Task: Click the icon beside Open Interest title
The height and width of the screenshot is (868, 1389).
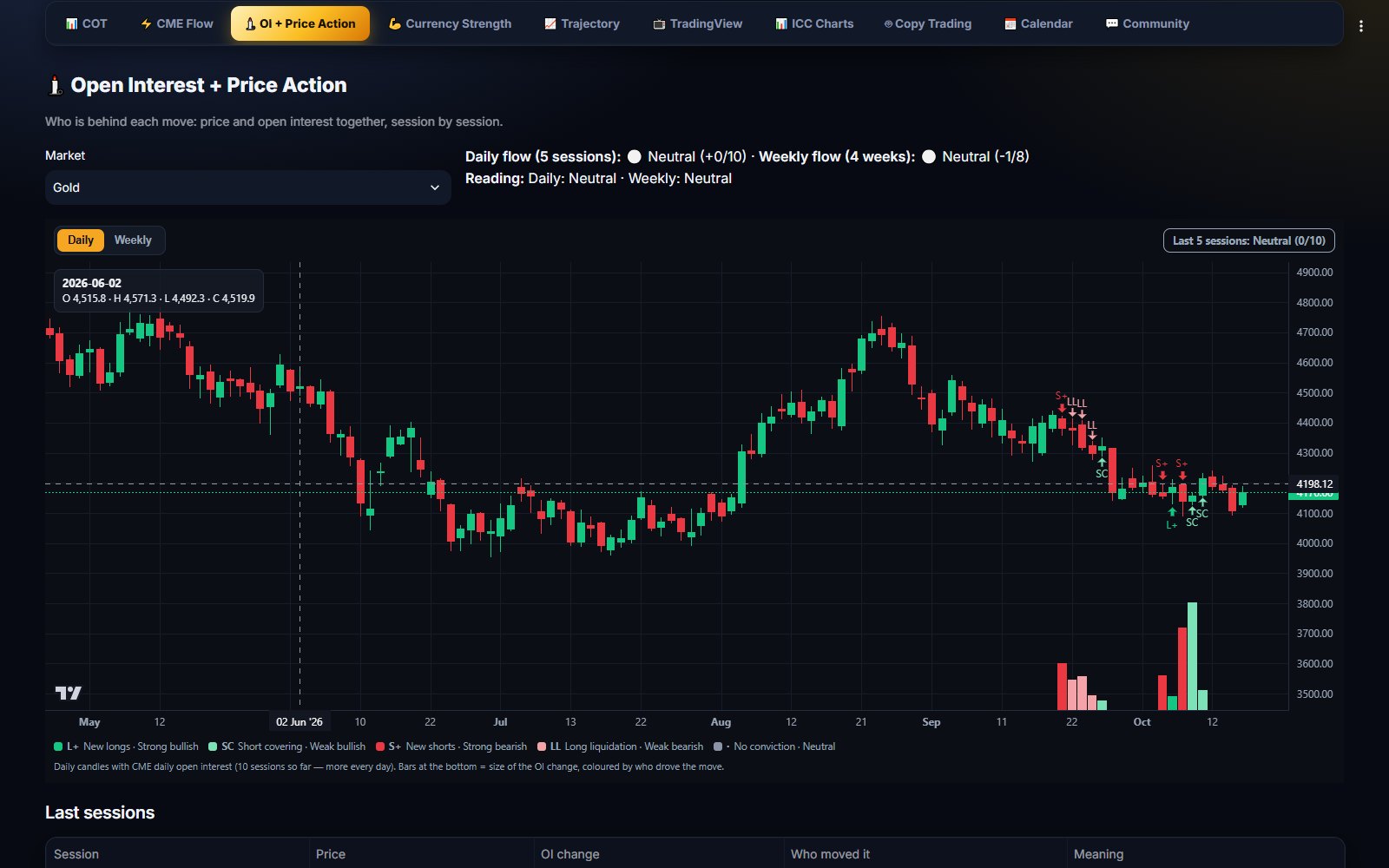Action: [x=55, y=85]
